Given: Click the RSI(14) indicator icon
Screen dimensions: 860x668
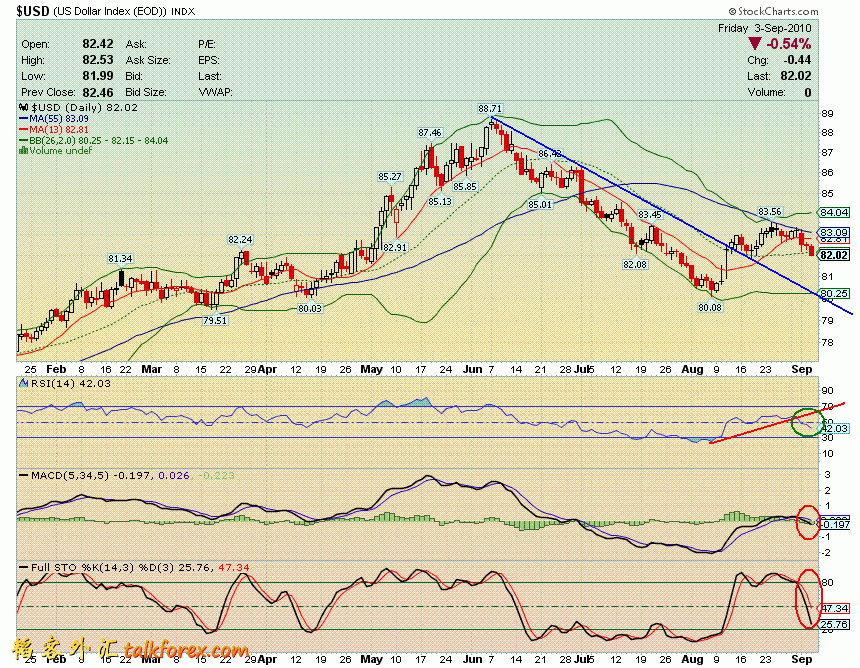Looking at the screenshot, I should click(24, 383).
